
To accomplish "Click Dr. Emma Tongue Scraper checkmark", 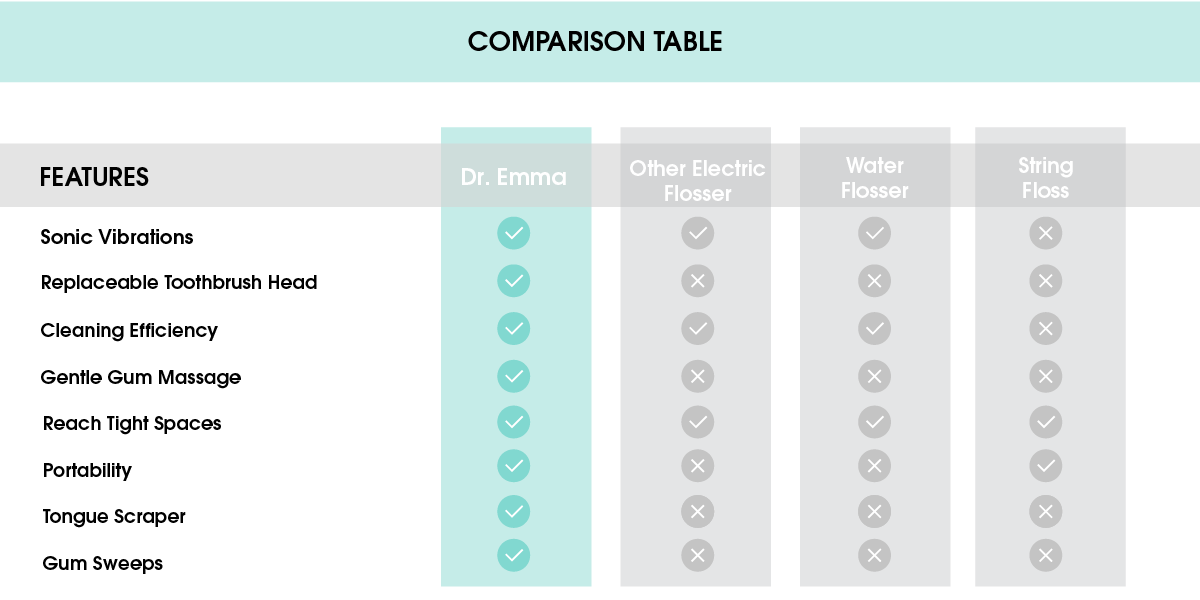I will point(514,512).
